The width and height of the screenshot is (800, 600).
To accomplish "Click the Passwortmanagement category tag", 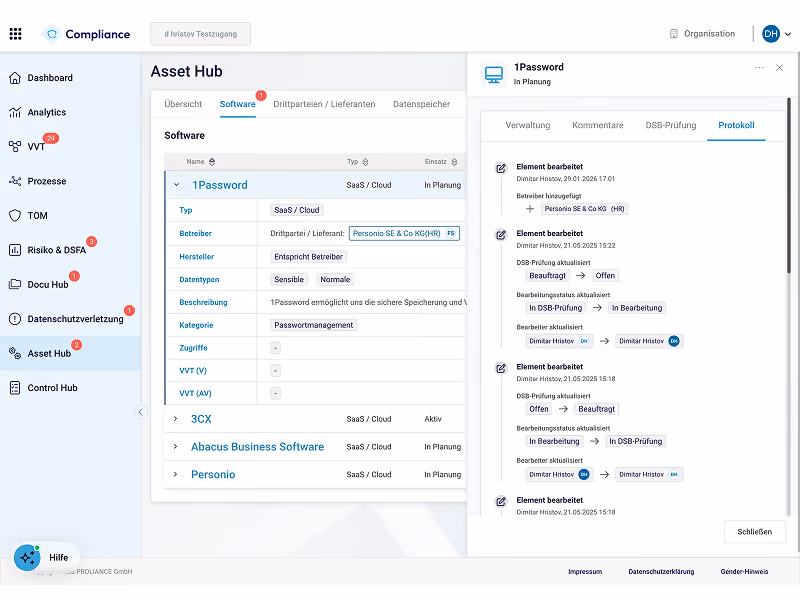I will [x=313, y=325].
